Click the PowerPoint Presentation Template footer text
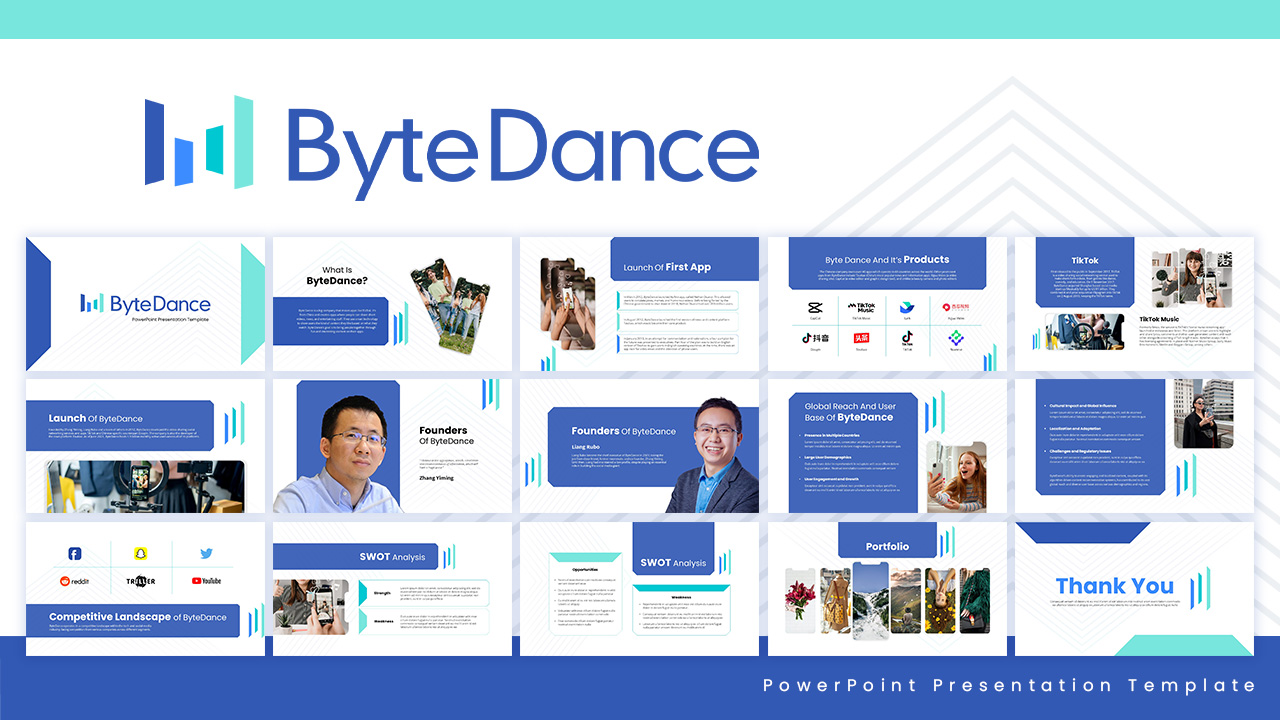Screen dimensions: 1280x720 coord(1010,685)
